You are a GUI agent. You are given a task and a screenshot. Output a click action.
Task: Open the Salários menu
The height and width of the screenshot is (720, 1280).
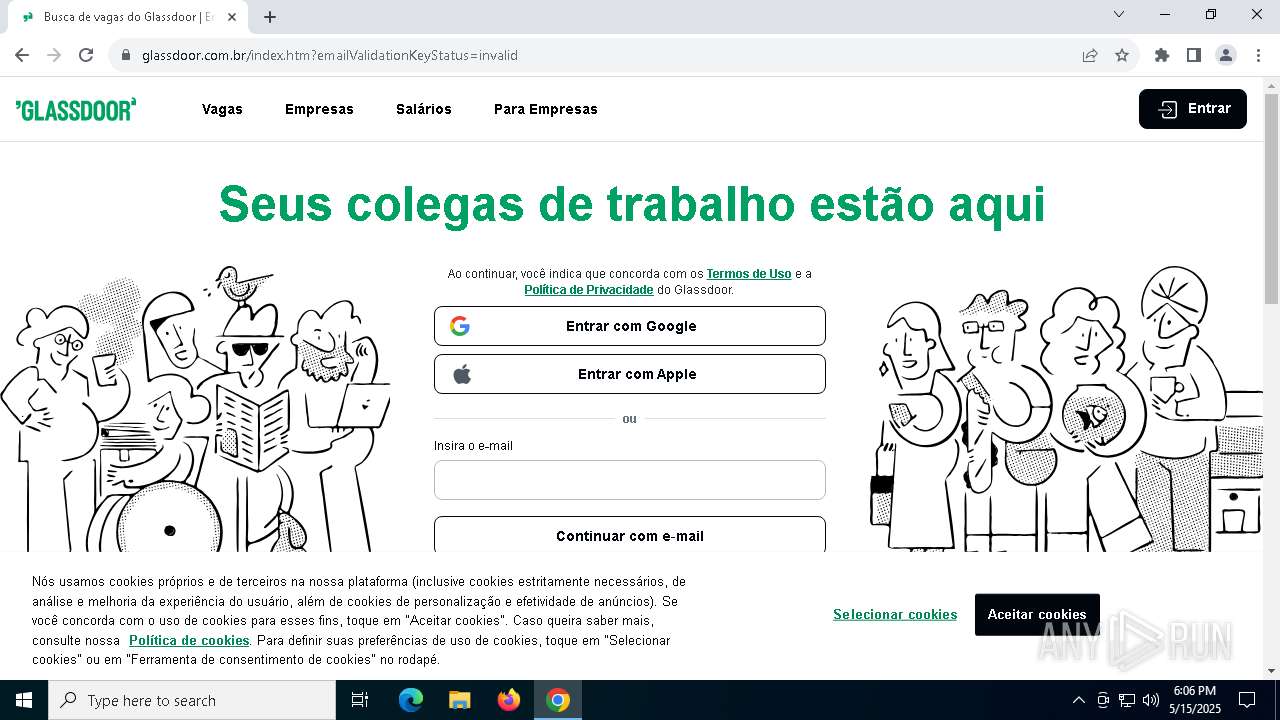pyautogui.click(x=424, y=109)
